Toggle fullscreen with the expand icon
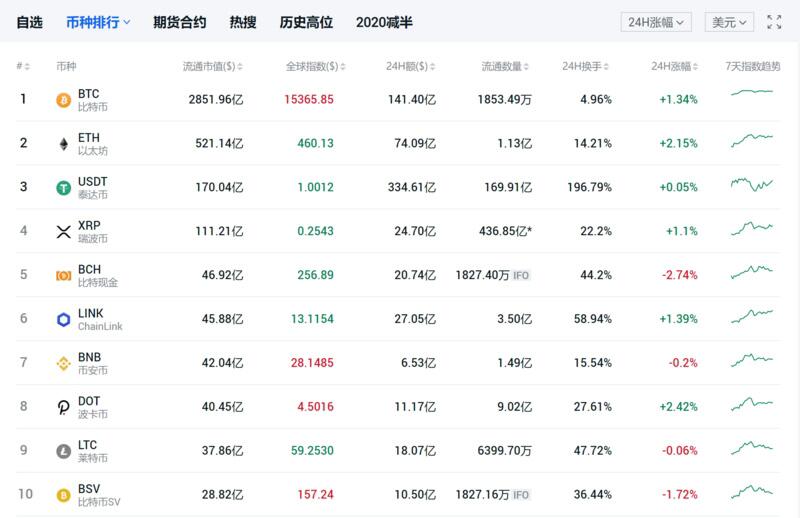The width and height of the screenshot is (800, 518). tap(774, 22)
